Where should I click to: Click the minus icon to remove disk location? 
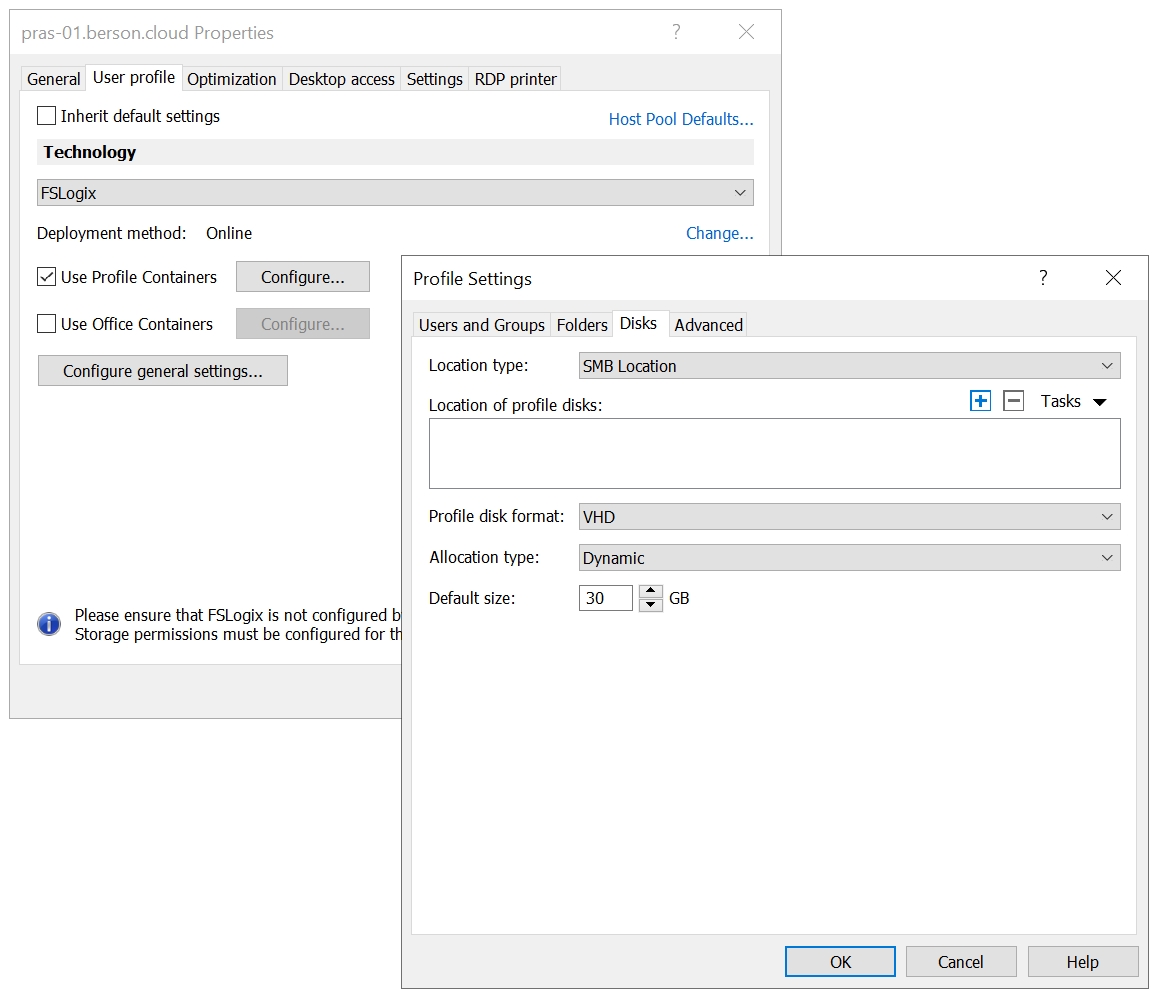[x=1013, y=401]
